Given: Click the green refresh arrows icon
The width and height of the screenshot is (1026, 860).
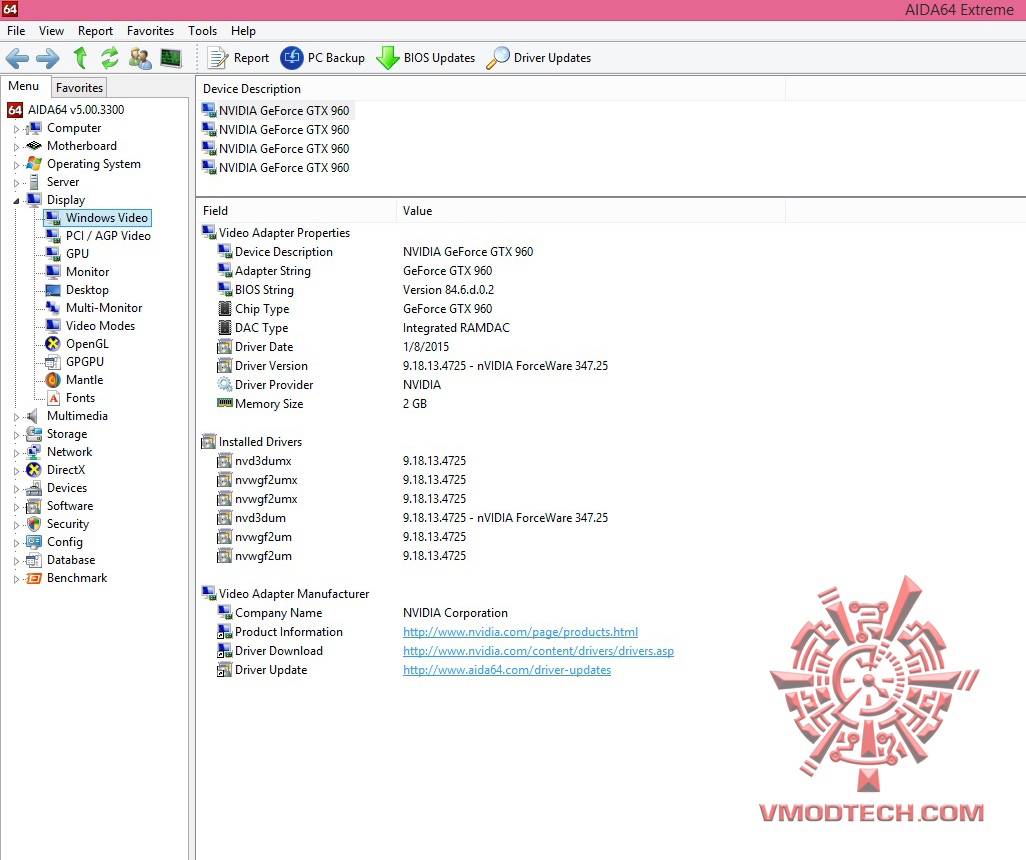Looking at the screenshot, I should tap(110, 58).
